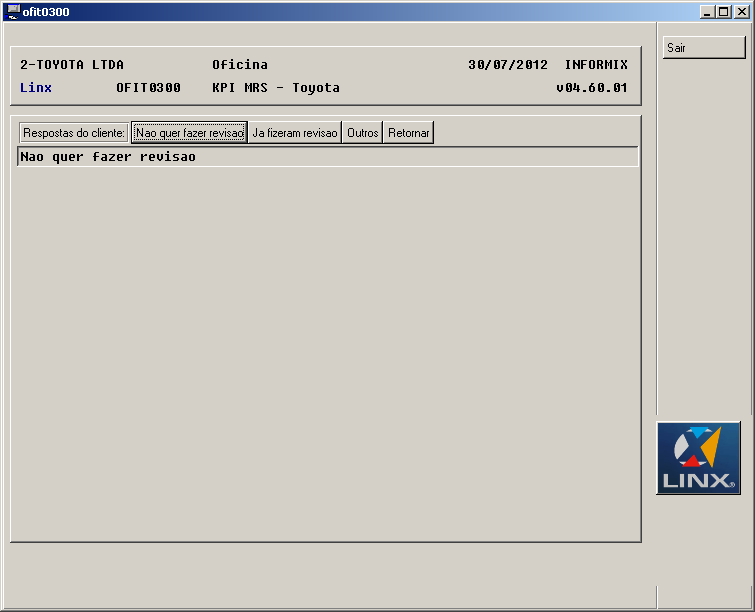The width and height of the screenshot is (755, 612).
Task: Close the ofit0300 window
Action: [741, 12]
